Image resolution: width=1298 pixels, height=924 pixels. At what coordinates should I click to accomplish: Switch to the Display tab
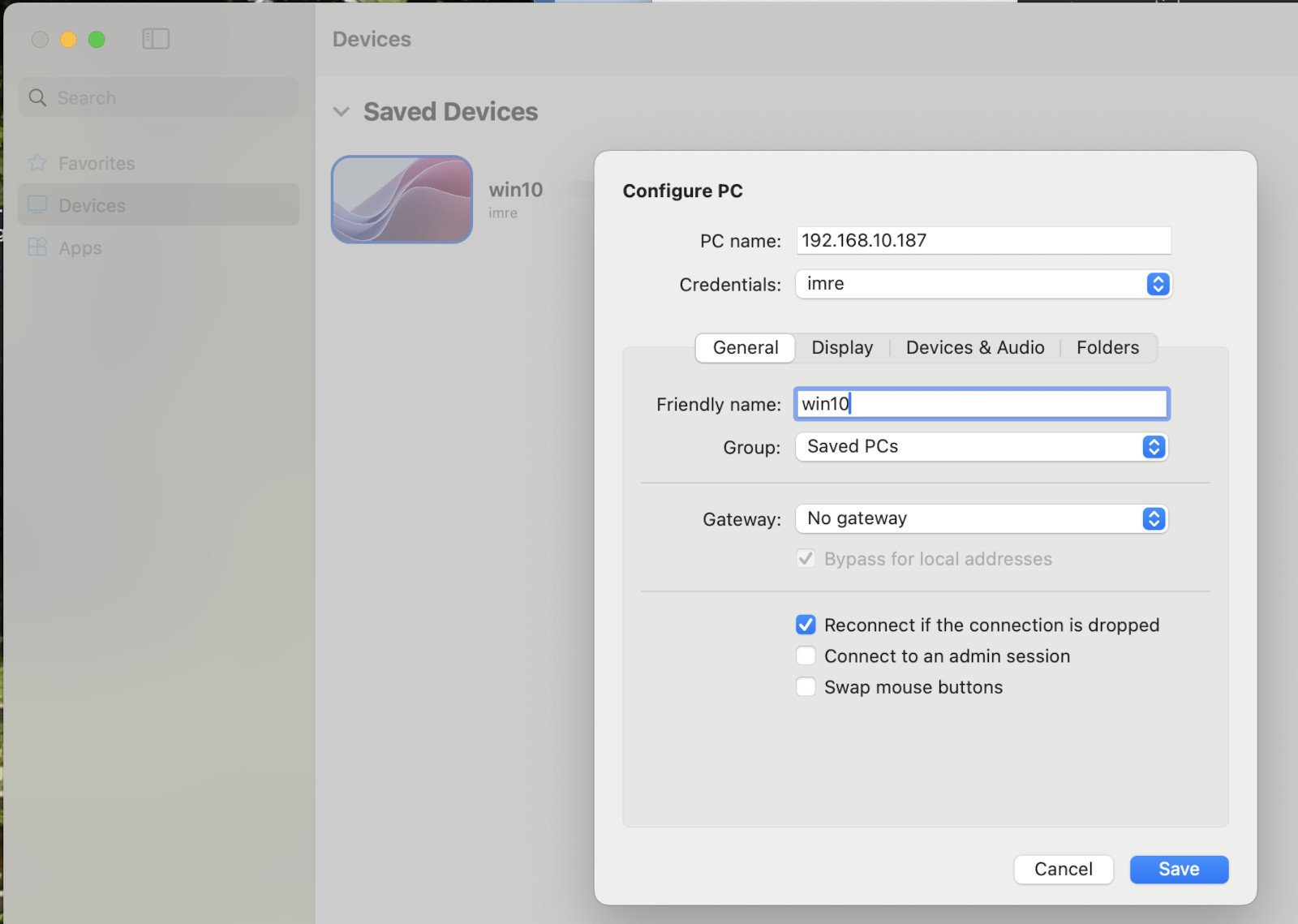[x=842, y=348]
